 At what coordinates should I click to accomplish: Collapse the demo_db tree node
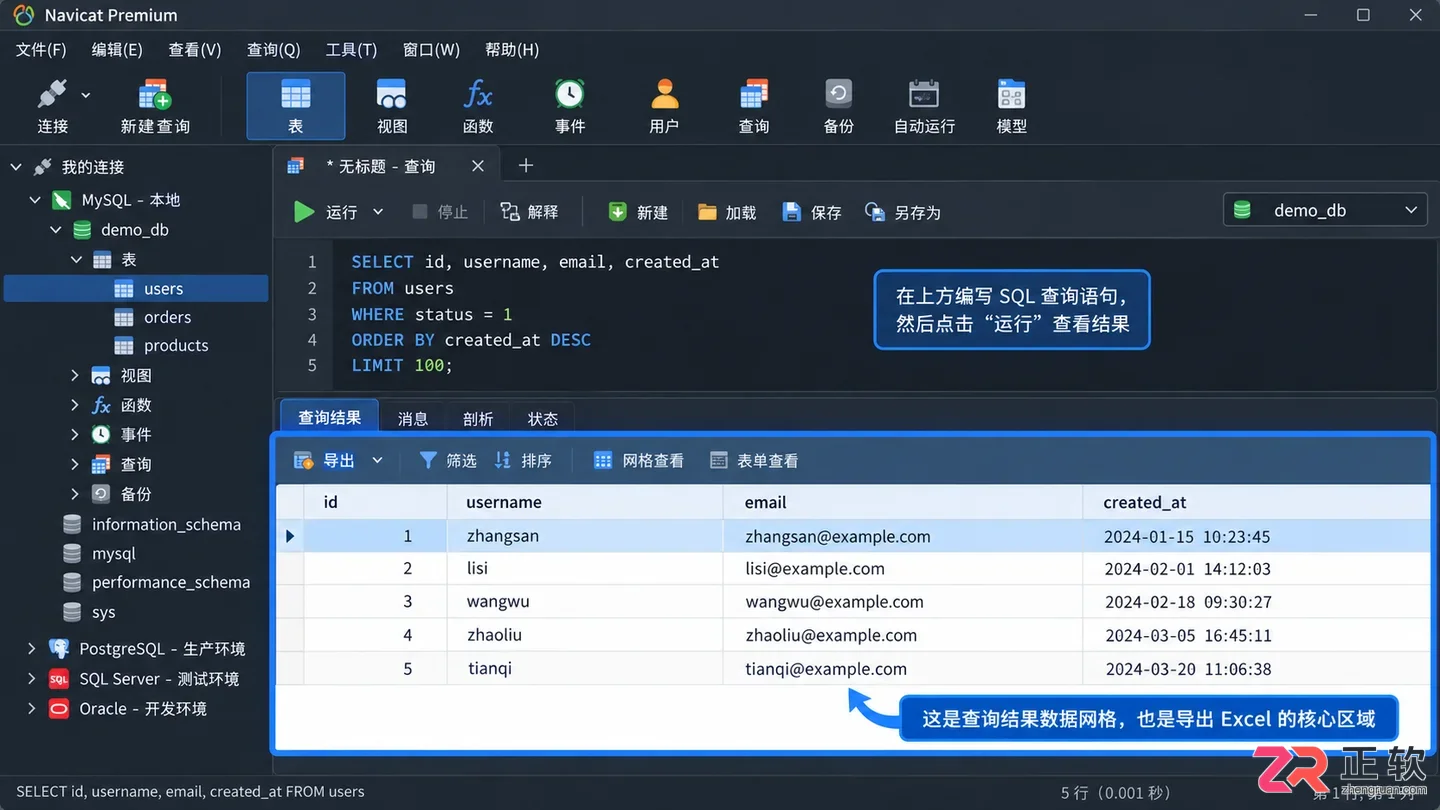pyautogui.click(x=56, y=230)
